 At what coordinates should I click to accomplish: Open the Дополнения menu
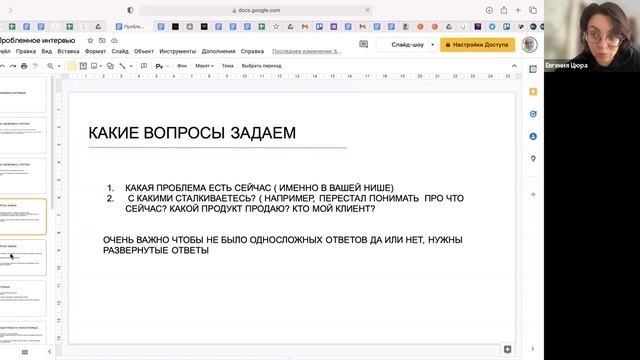pyautogui.click(x=218, y=51)
